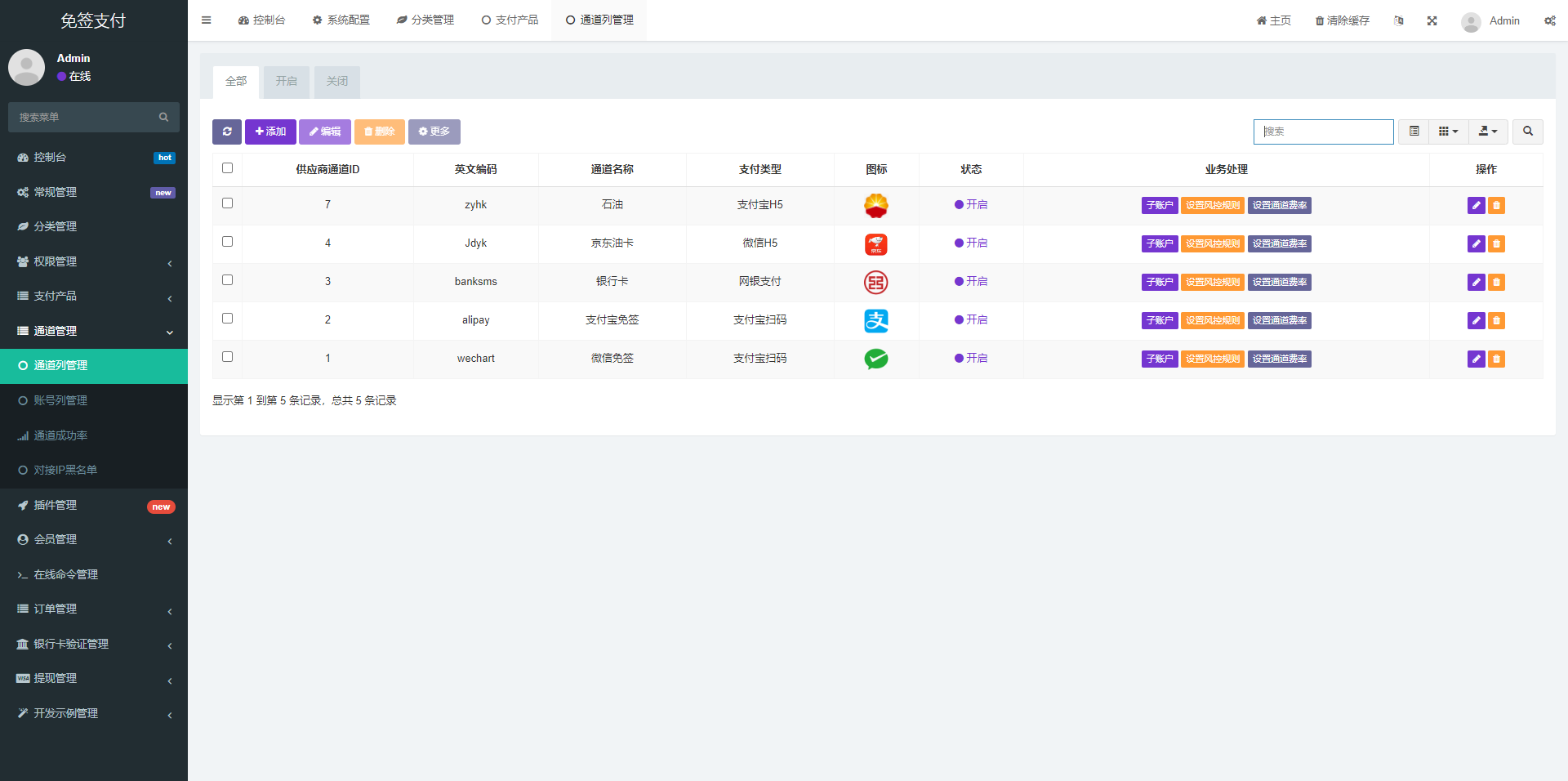
Task: Delete the Jdyk row with trash icon
Action: (1496, 243)
